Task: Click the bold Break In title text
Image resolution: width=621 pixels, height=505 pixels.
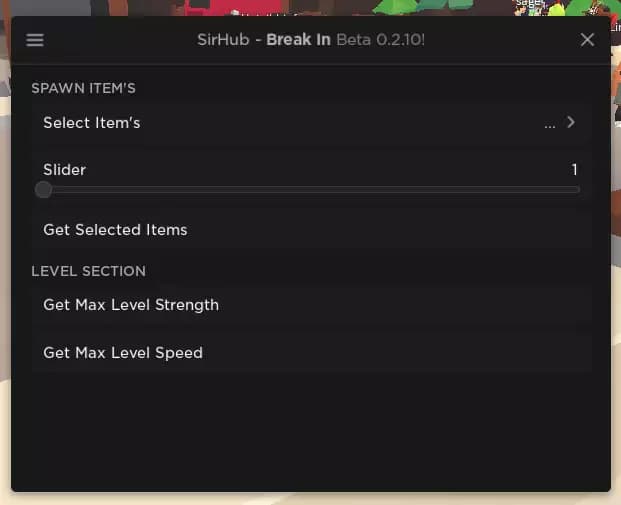Action: pyautogui.click(x=298, y=40)
